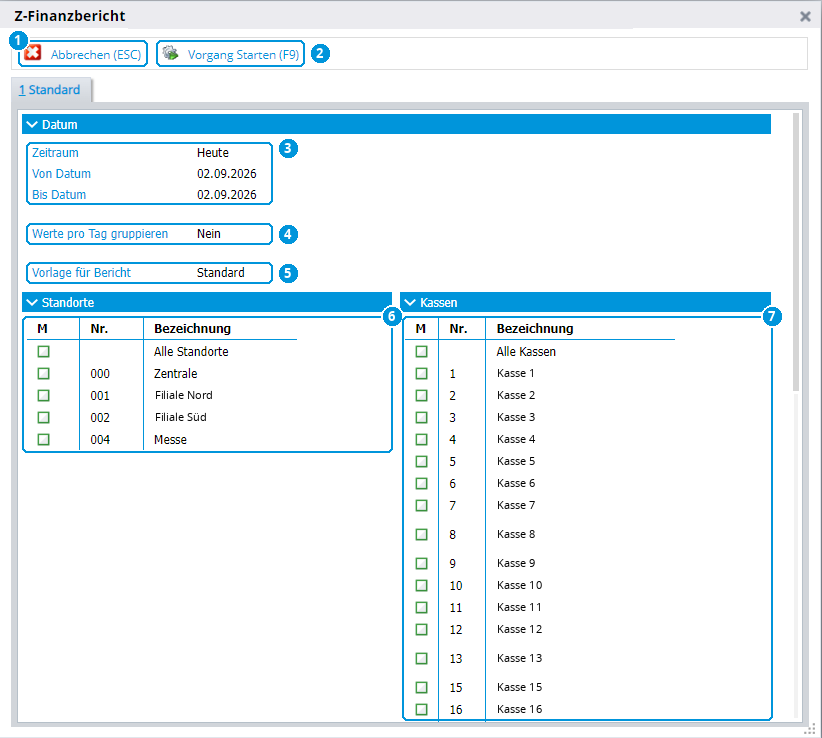
Task: Tick the Kasse 11 checkbox
Action: pyautogui.click(x=421, y=607)
